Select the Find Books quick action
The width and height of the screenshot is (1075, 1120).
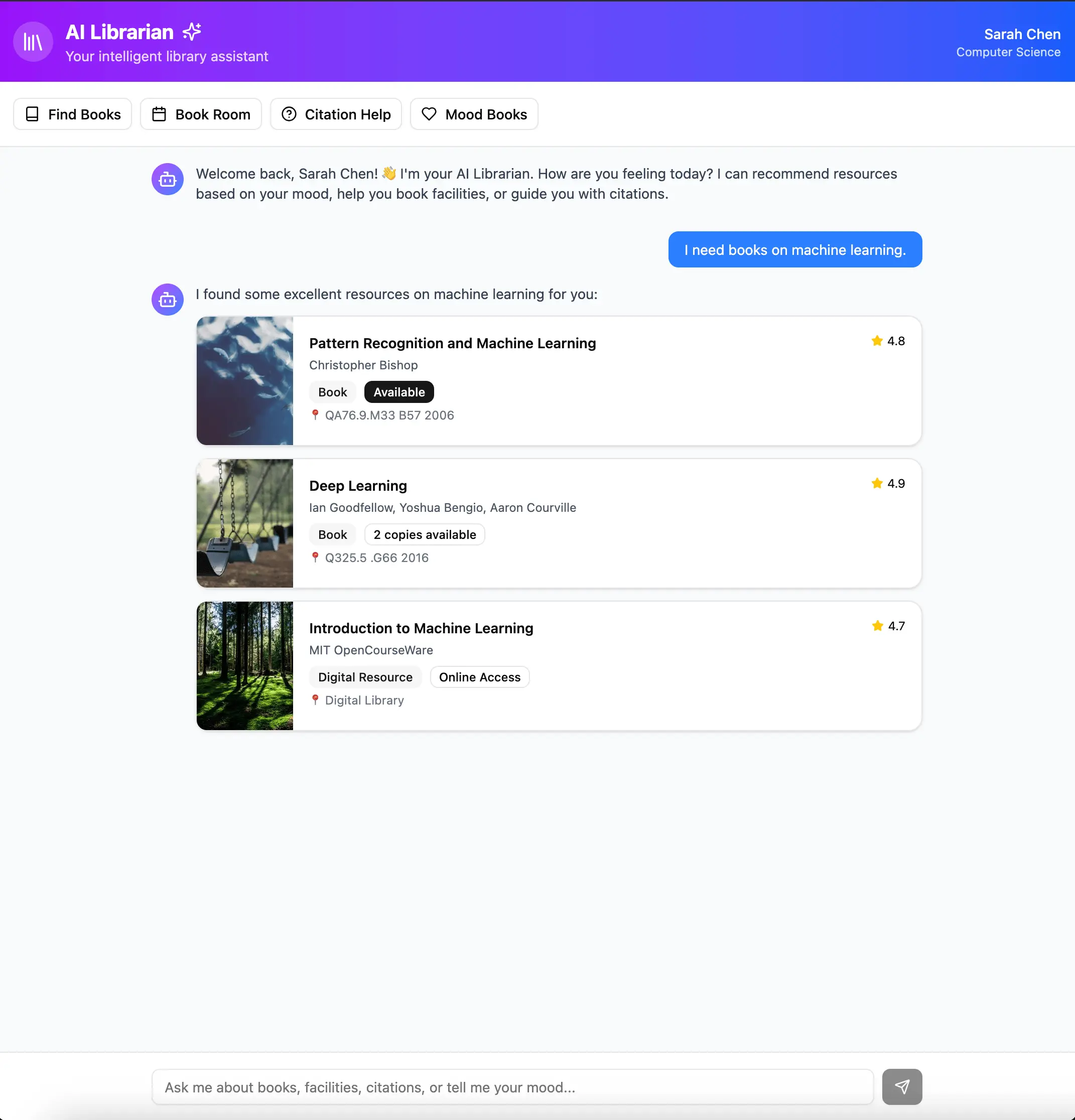73,114
